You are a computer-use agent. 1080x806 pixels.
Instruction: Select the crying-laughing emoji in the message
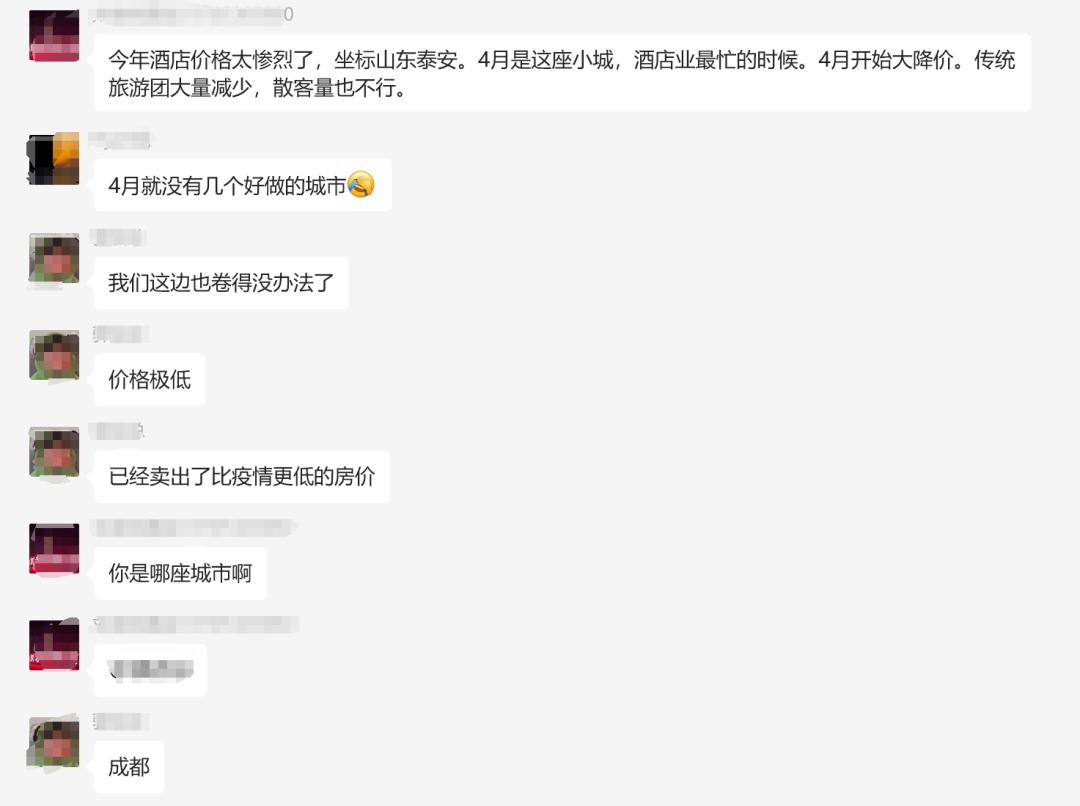point(361,185)
